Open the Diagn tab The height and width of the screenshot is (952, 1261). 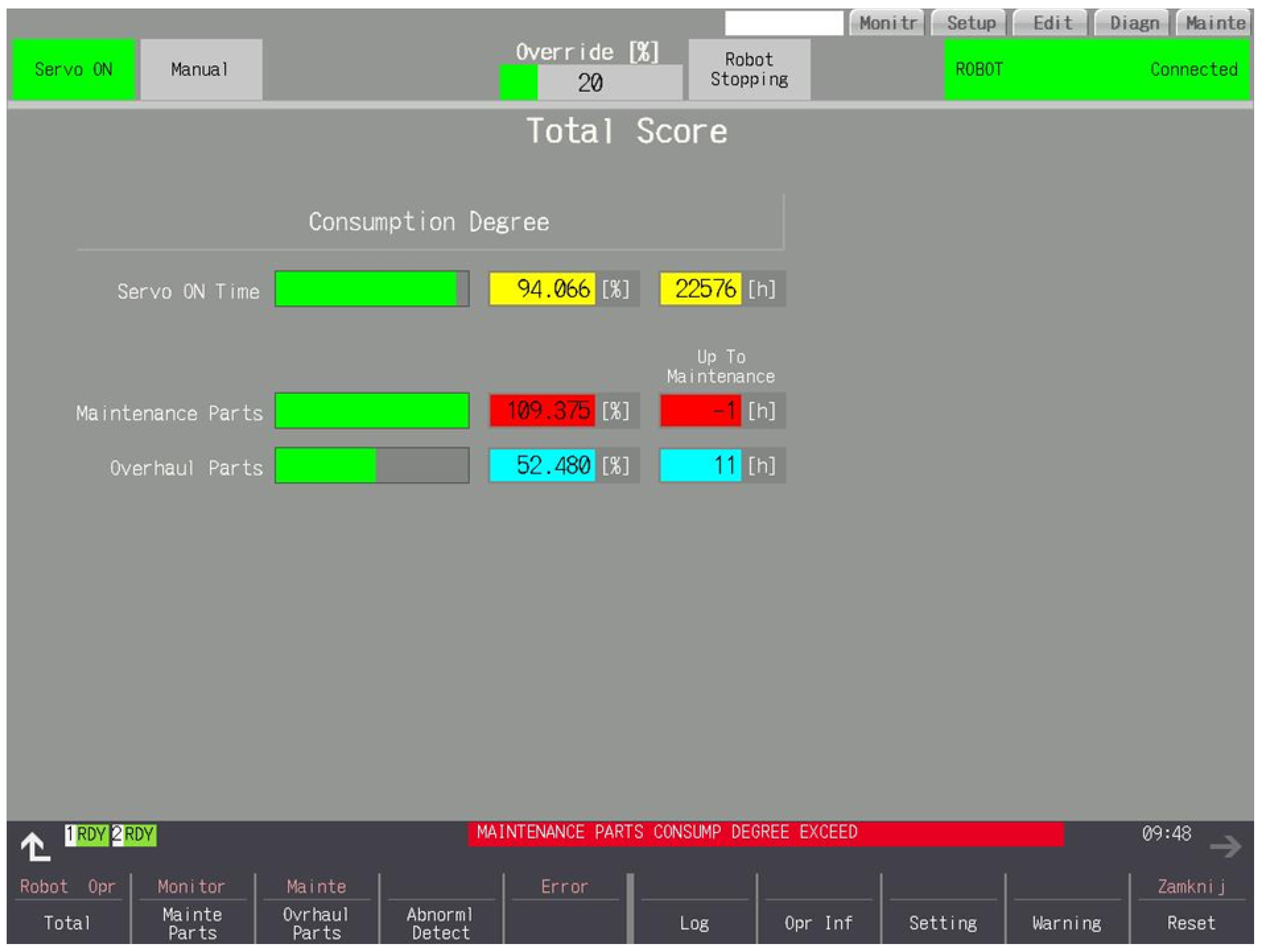[1134, 23]
